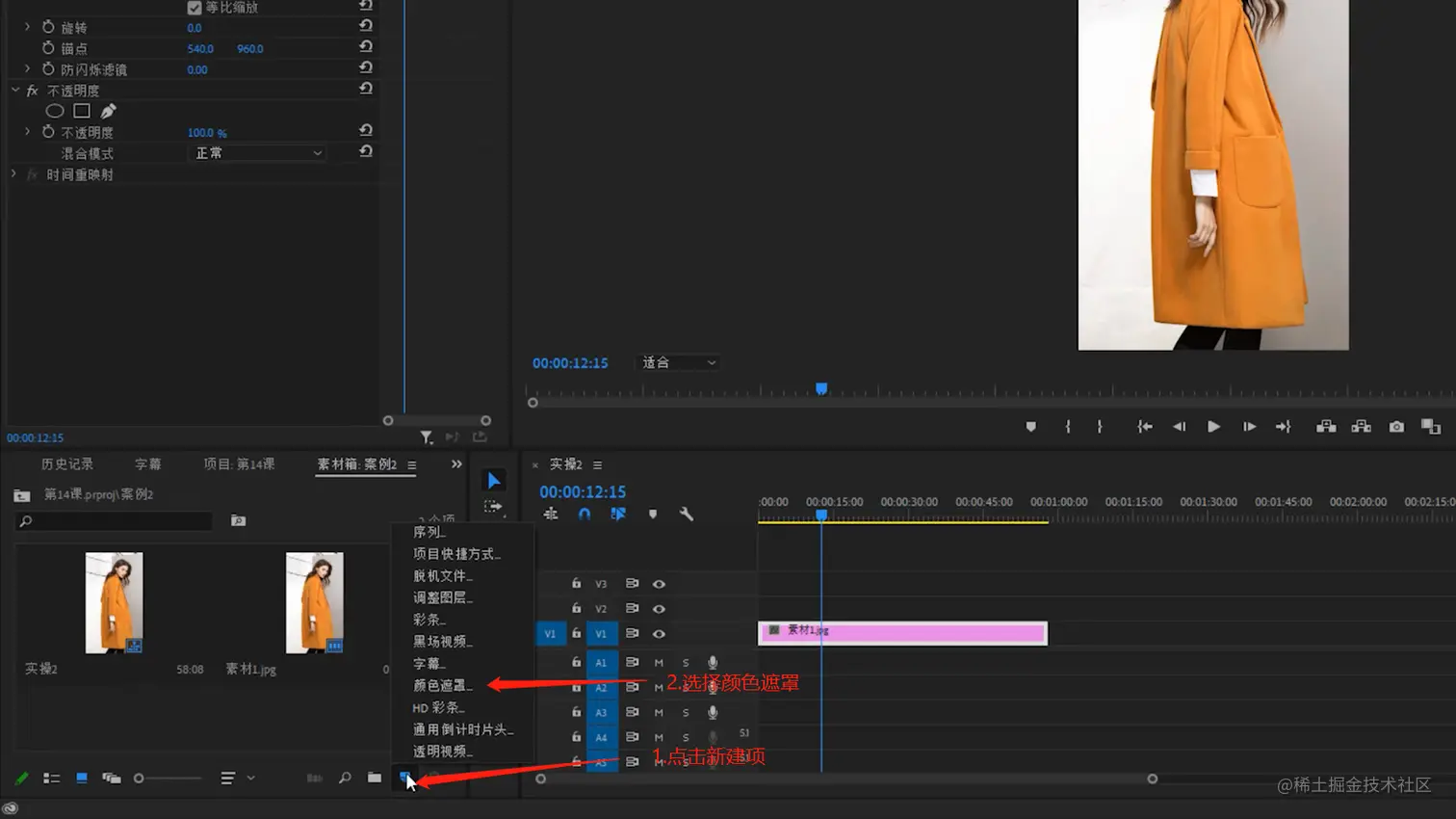Create a four-point rectangle opacity mask
The height and width of the screenshot is (819, 1456).
click(82, 111)
